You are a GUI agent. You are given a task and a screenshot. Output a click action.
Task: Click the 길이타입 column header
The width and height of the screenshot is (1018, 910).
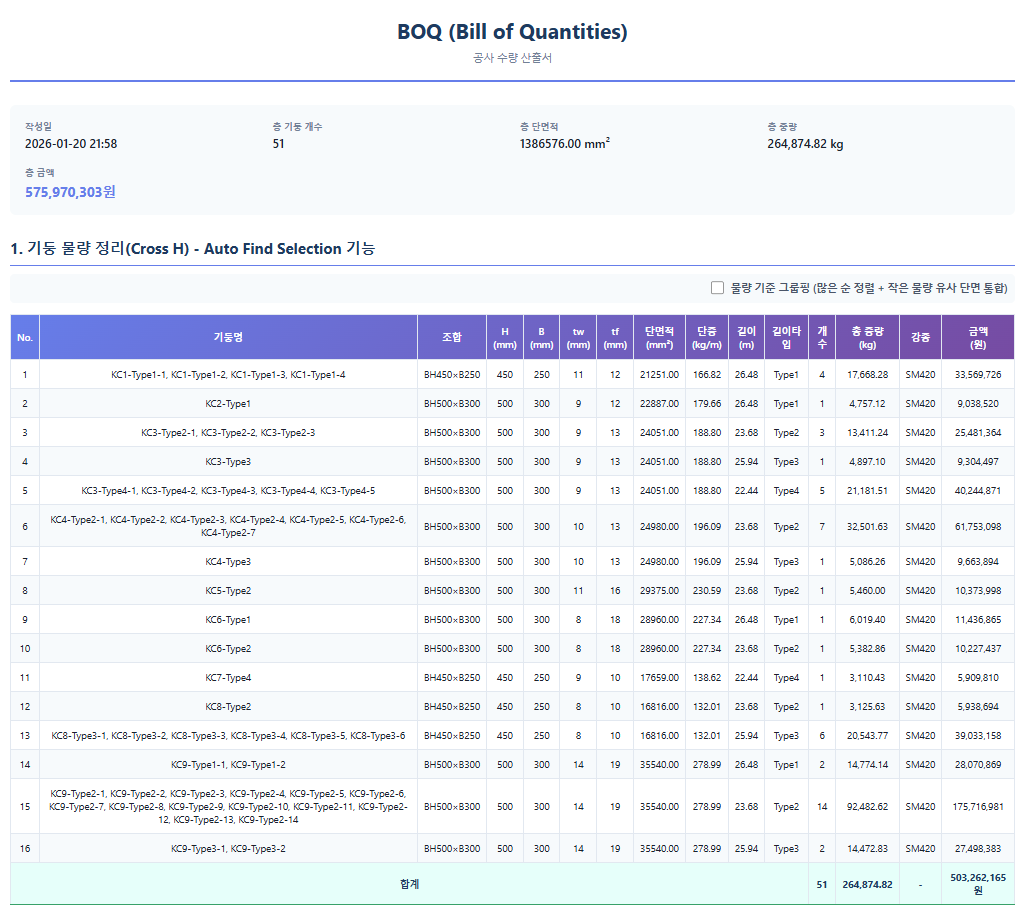coord(786,338)
